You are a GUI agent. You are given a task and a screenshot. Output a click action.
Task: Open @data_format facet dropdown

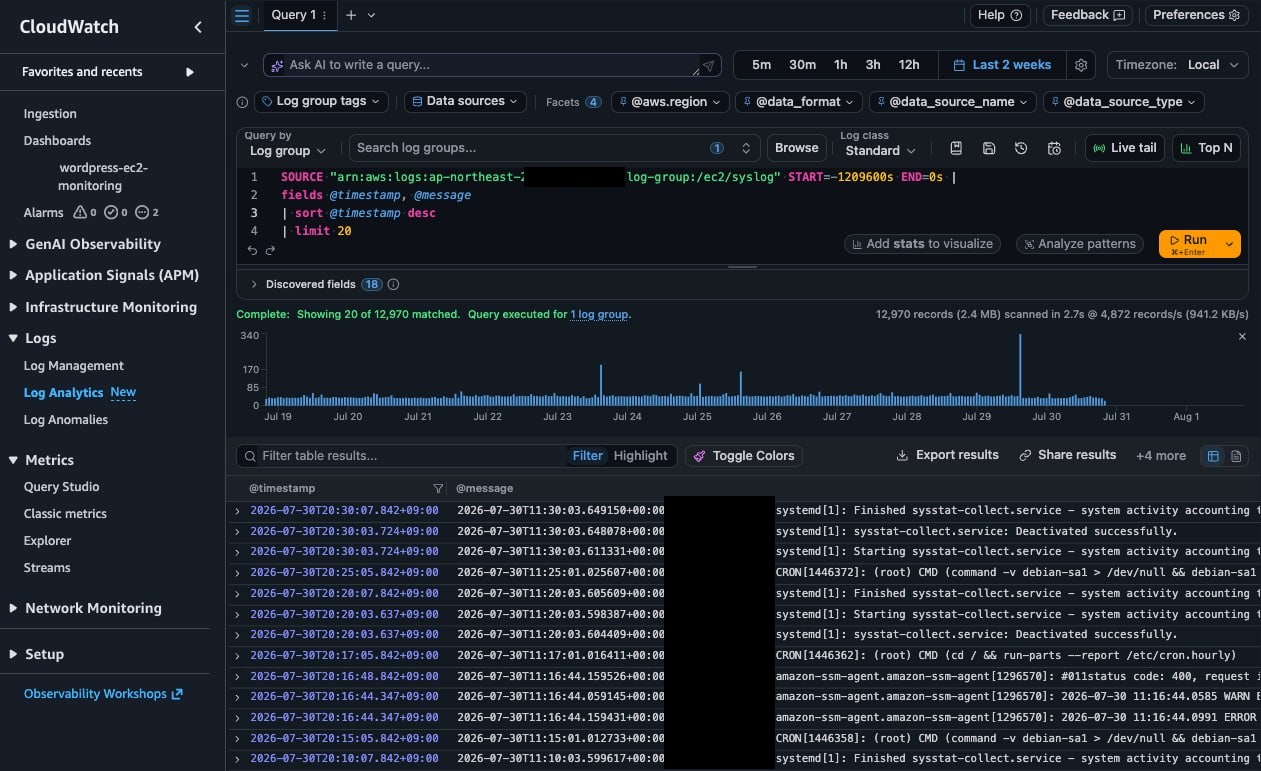[x=799, y=102]
